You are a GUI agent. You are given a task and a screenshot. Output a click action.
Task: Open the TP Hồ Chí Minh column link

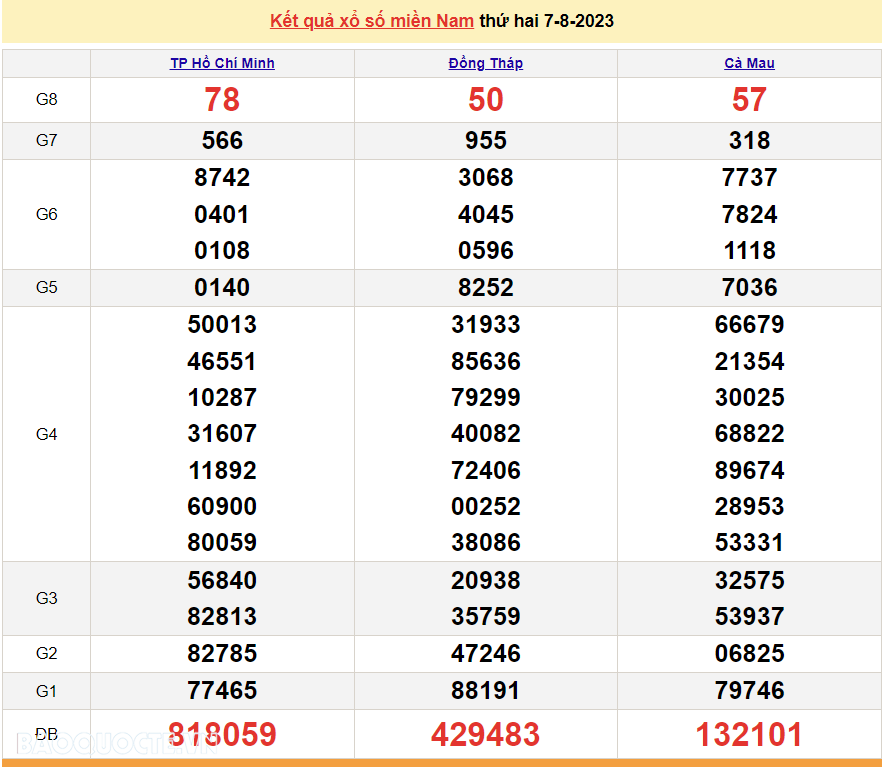click(x=222, y=63)
